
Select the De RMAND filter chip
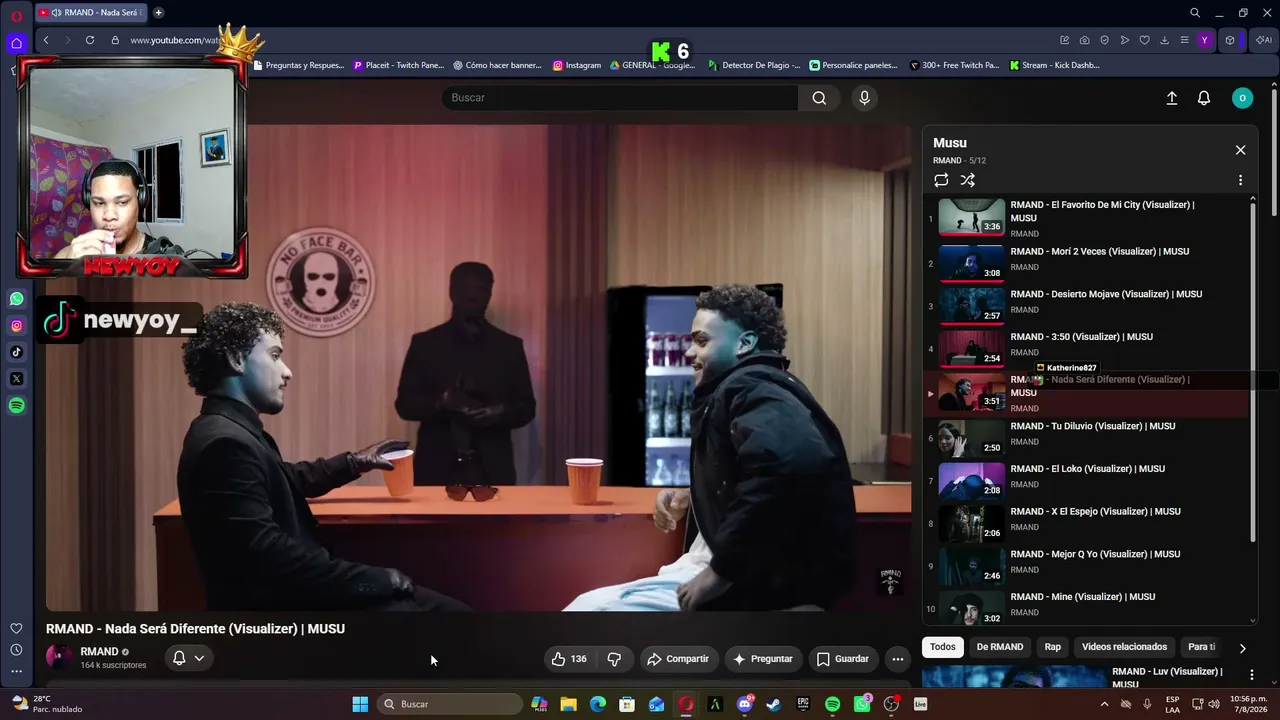[1000, 647]
